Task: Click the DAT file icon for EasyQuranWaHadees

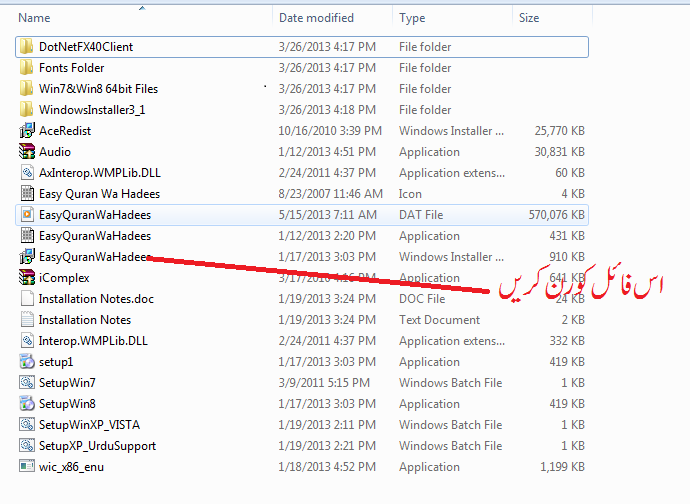Action: point(27,215)
